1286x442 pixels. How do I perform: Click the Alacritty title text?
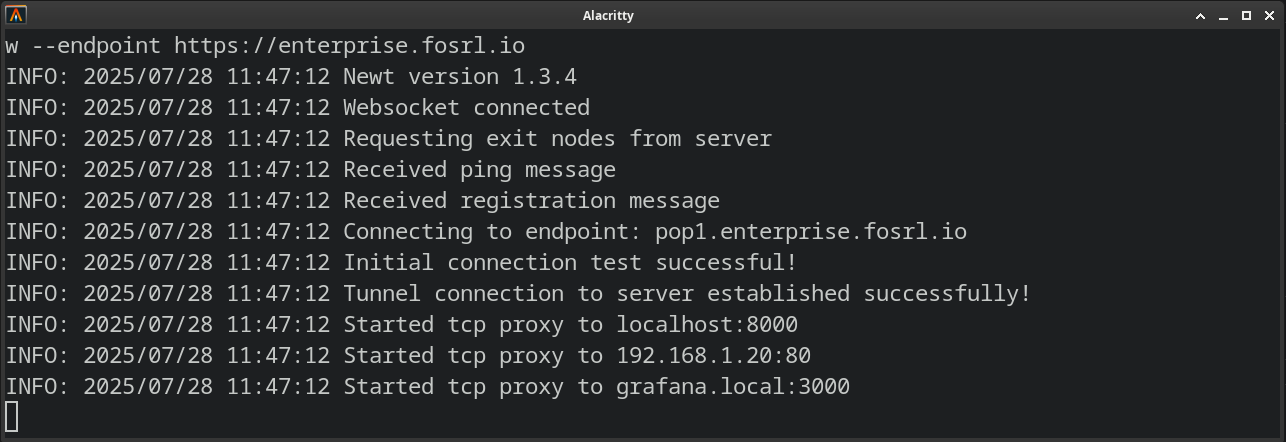(608, 16)
